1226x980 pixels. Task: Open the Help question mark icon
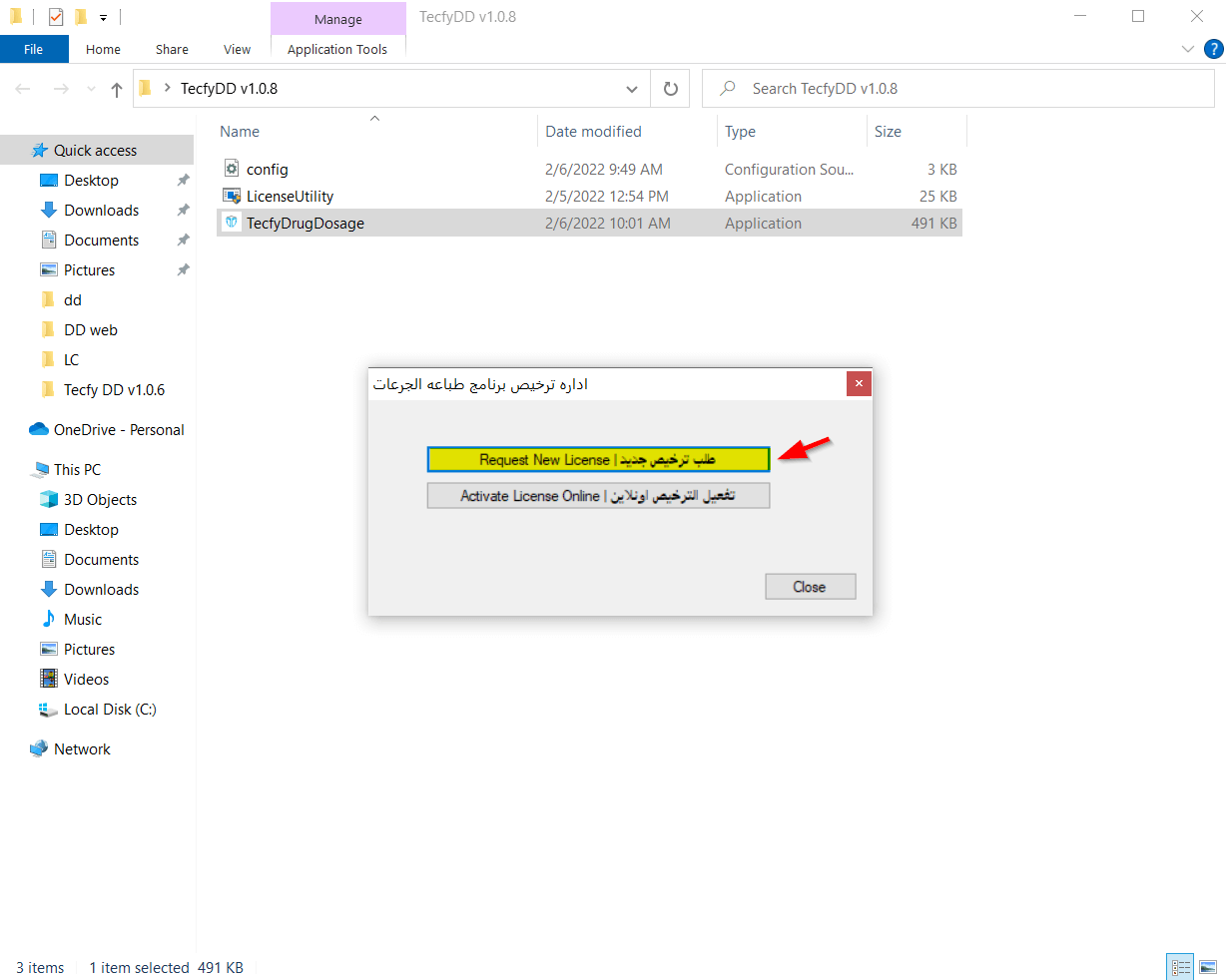click(x=1213, y=49)
